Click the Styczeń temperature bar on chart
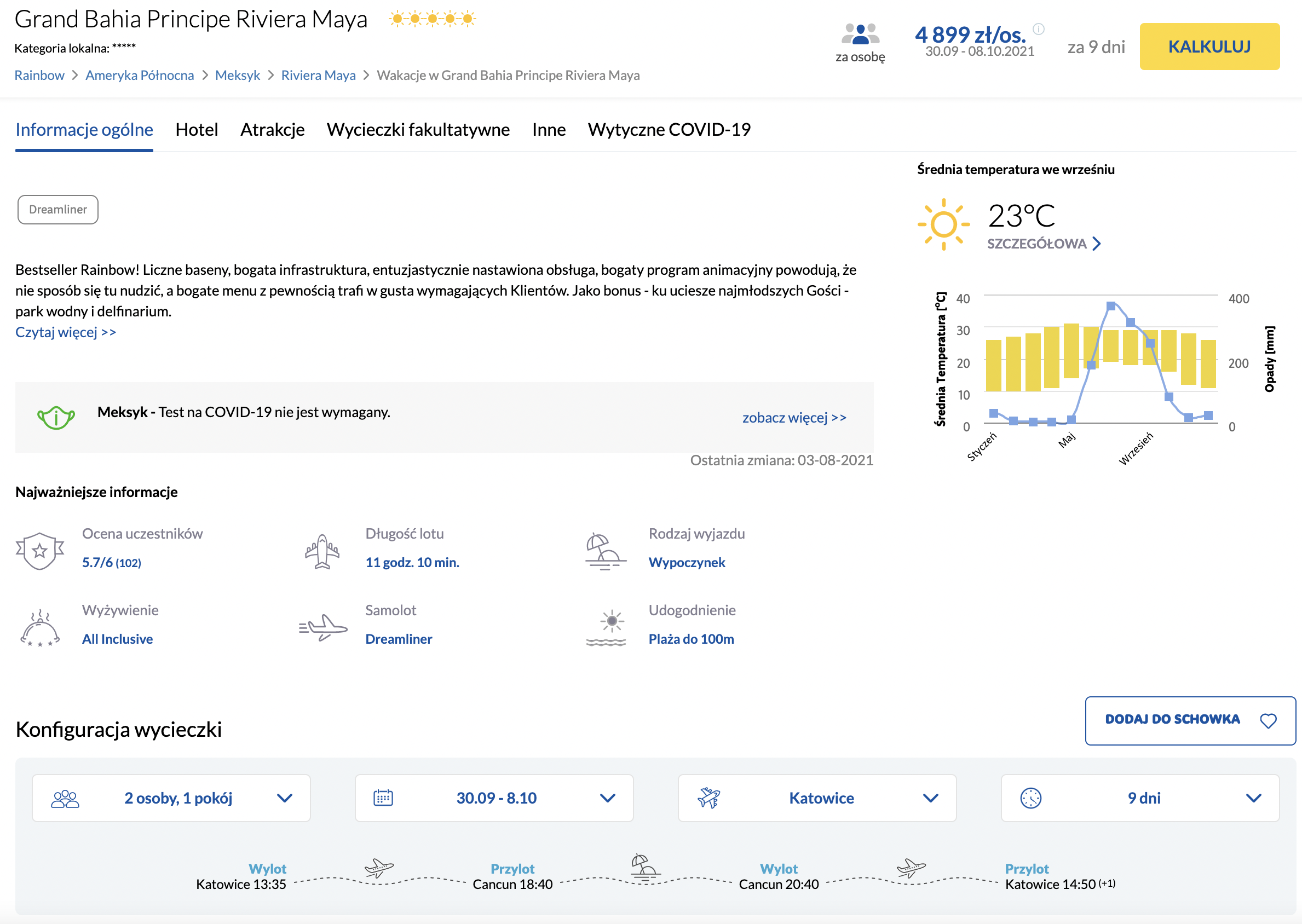1302x924 pixels. [994, 365]
